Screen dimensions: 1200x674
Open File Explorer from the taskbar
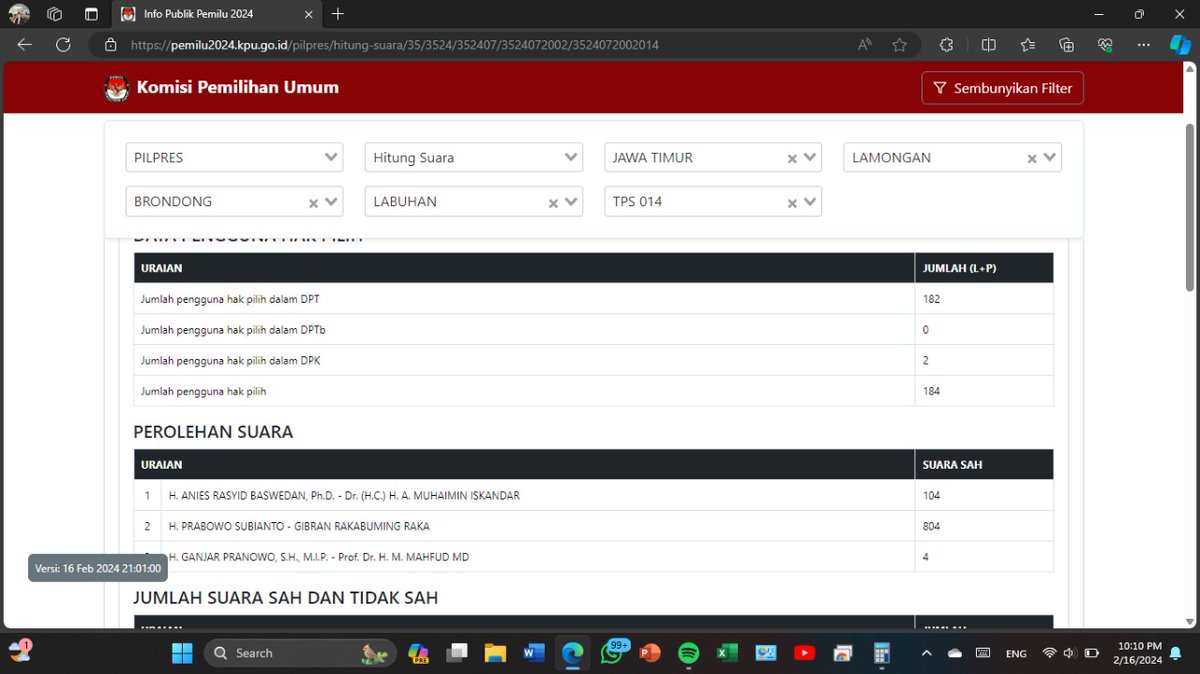495,653
